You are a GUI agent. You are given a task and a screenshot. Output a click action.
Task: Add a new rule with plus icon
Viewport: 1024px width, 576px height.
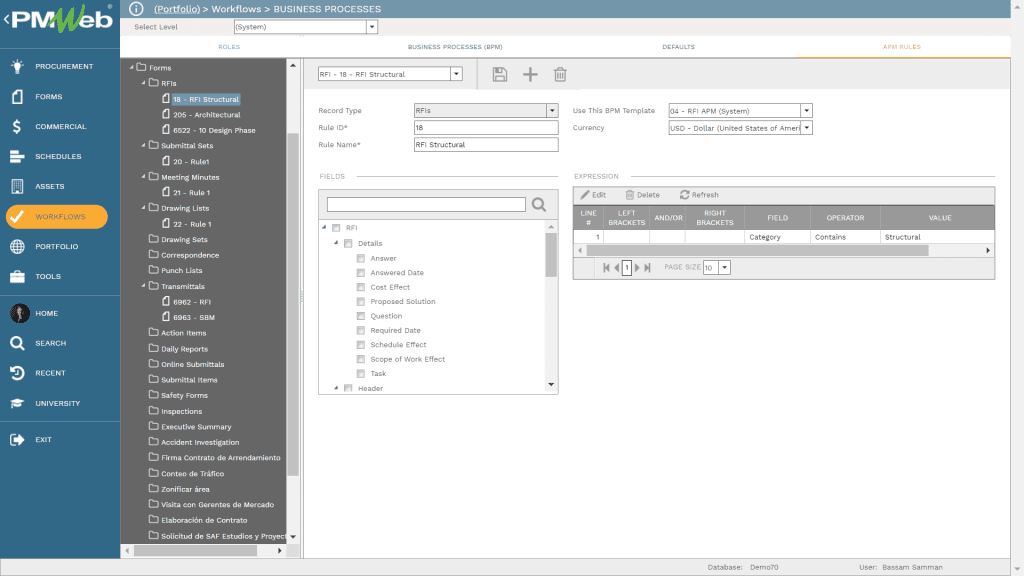coord(530,74)
